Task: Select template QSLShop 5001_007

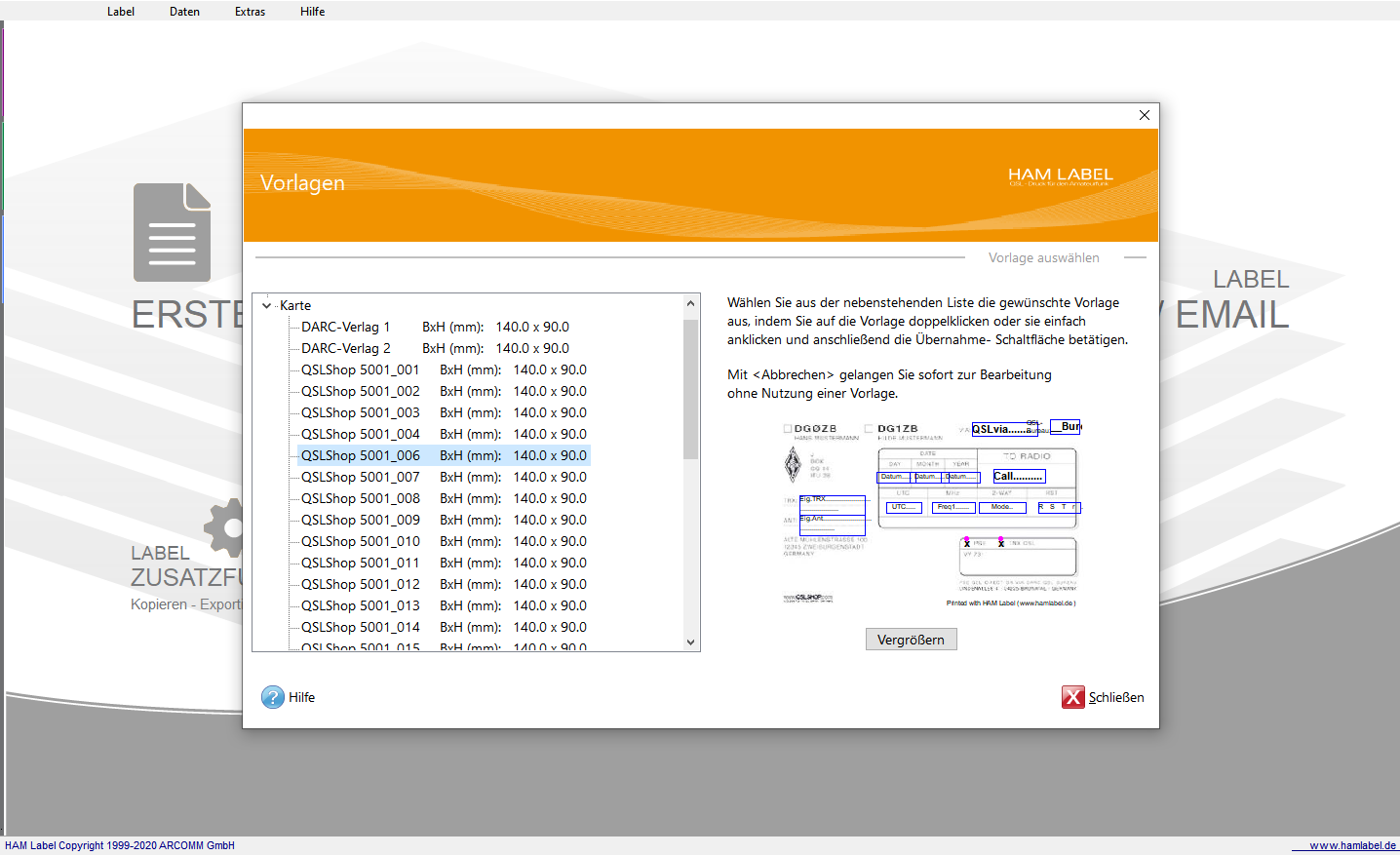Action: point(444,477)
